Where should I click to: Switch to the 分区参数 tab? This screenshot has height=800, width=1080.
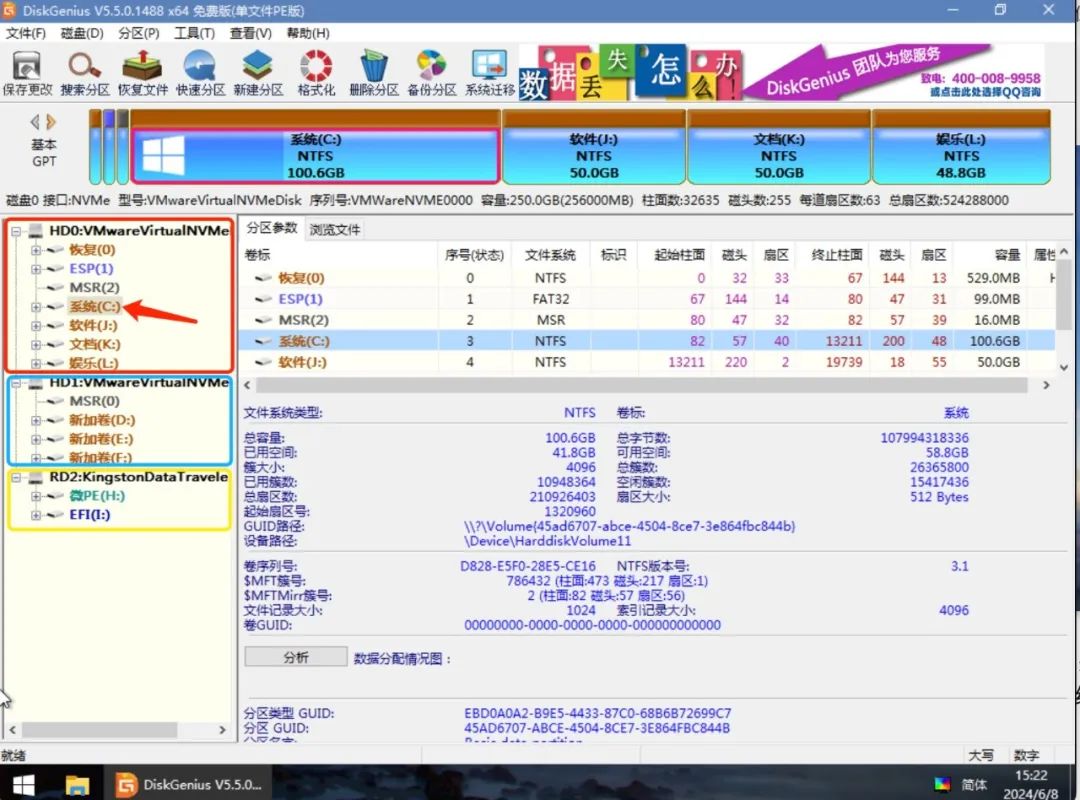pyautogui.click(x=272, y=228)
